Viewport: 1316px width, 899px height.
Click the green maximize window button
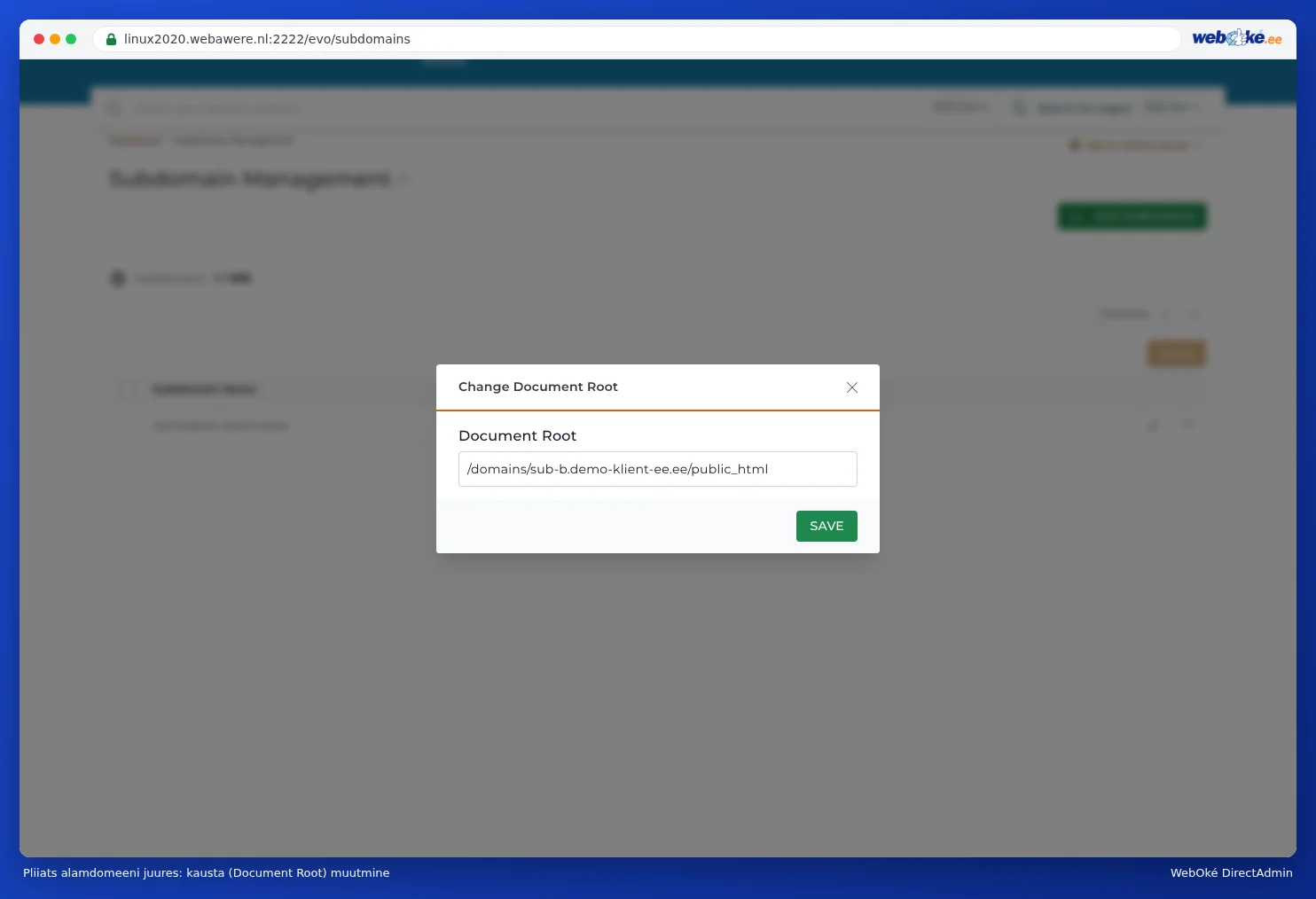point(71,39)
